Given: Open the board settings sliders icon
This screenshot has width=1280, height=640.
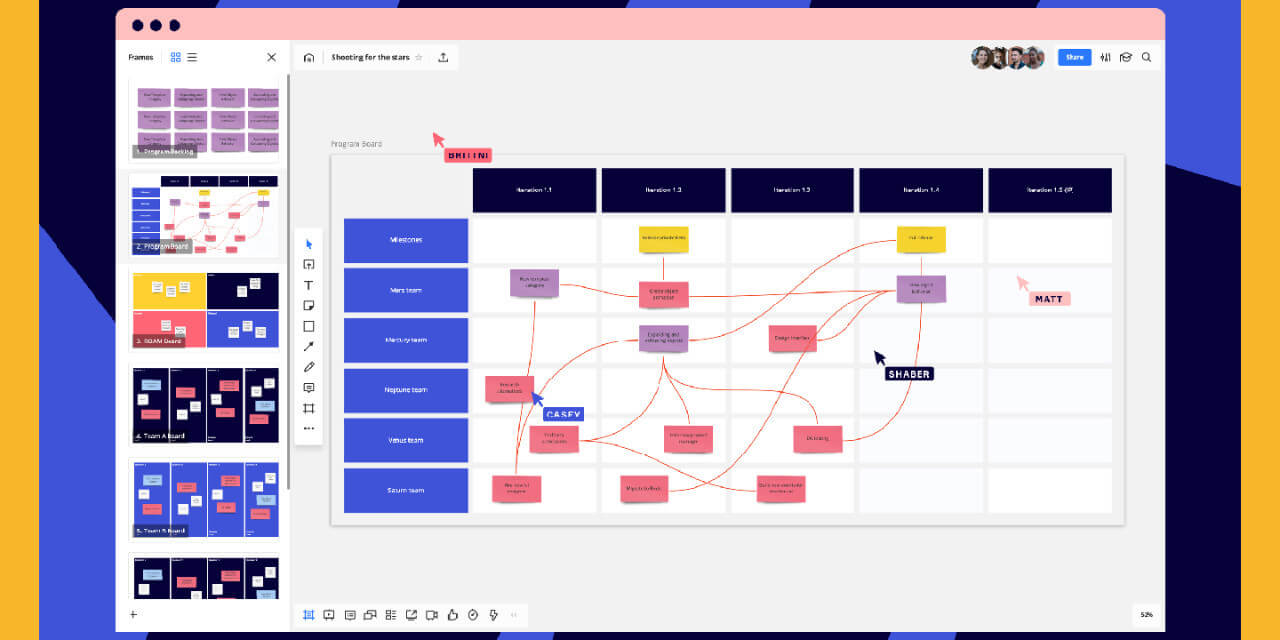Looking at the screenshot, I should pos(1105,57).
